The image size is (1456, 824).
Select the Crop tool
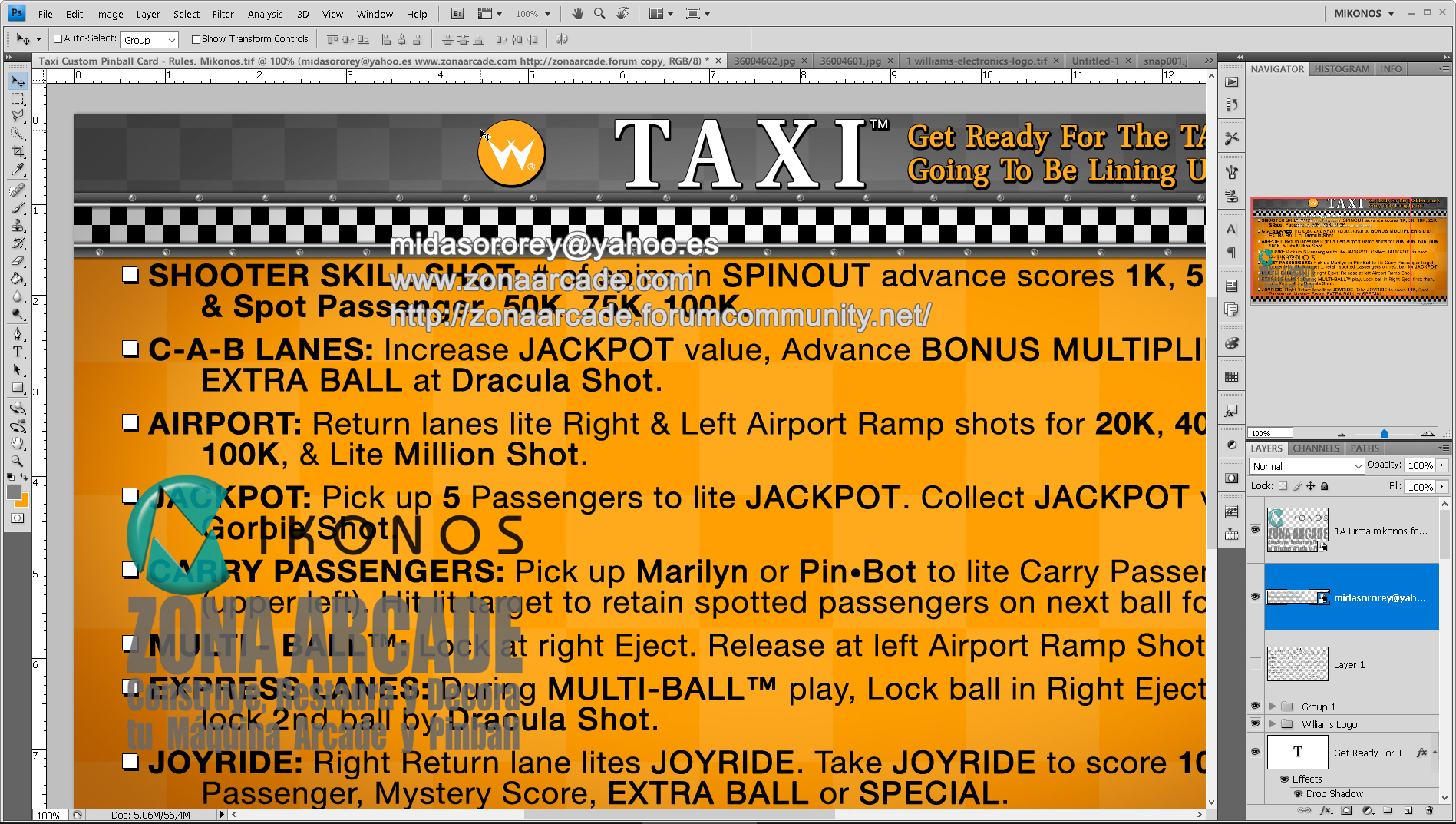pos(18,152)
